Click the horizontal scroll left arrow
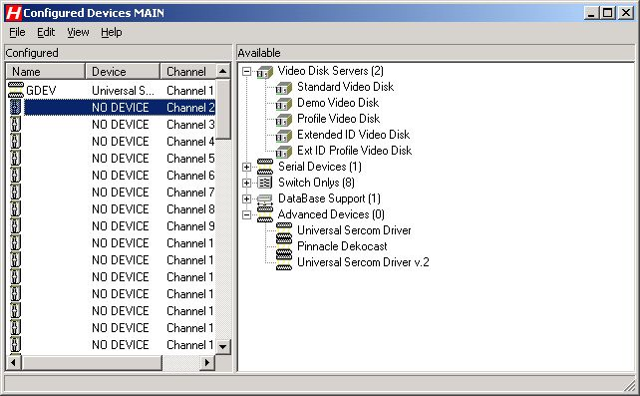This screenshot has width=640, height=396. (x=14, y=362)
